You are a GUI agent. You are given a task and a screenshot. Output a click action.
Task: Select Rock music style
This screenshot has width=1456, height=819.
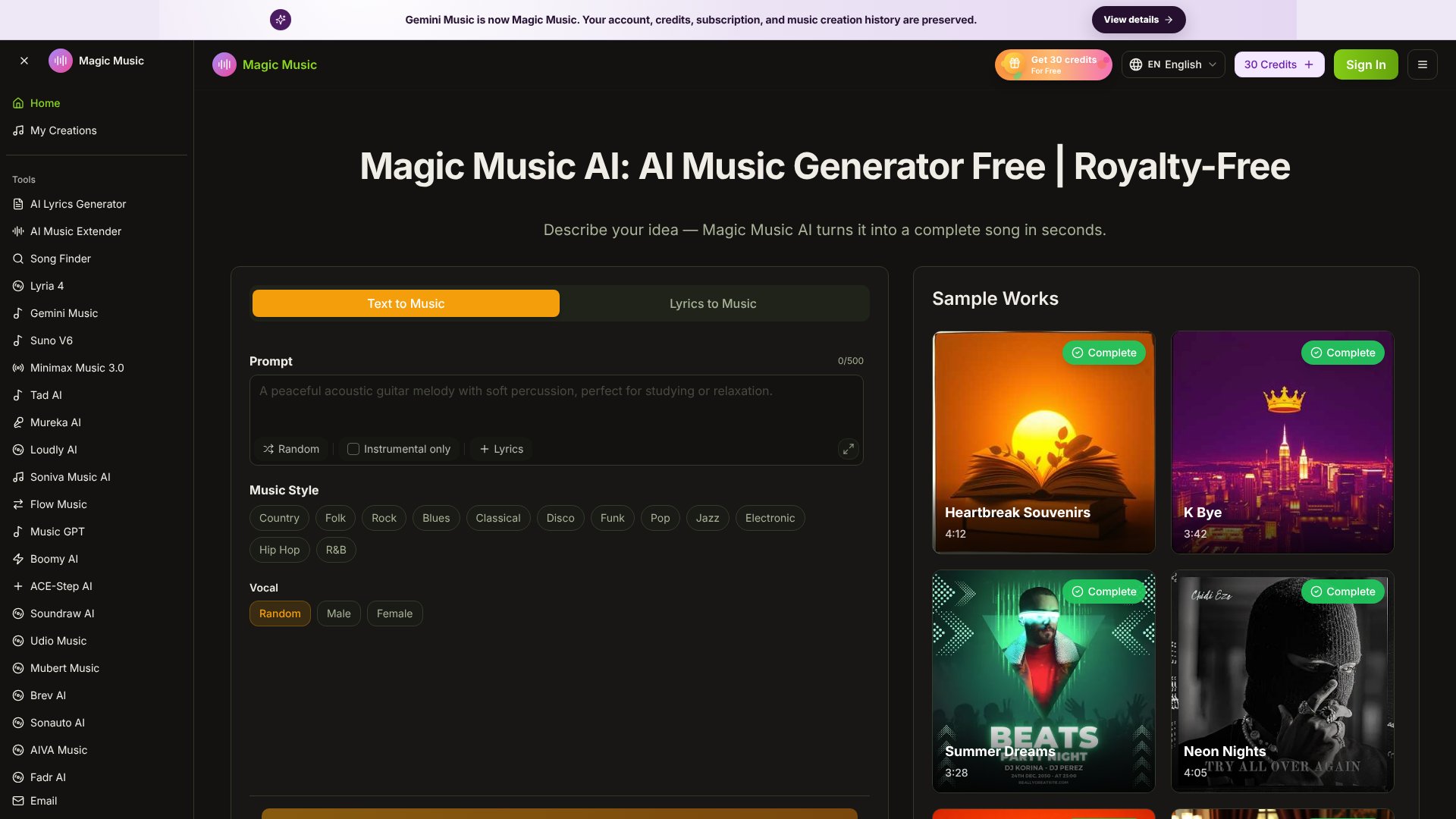click(x=384, y=518)
